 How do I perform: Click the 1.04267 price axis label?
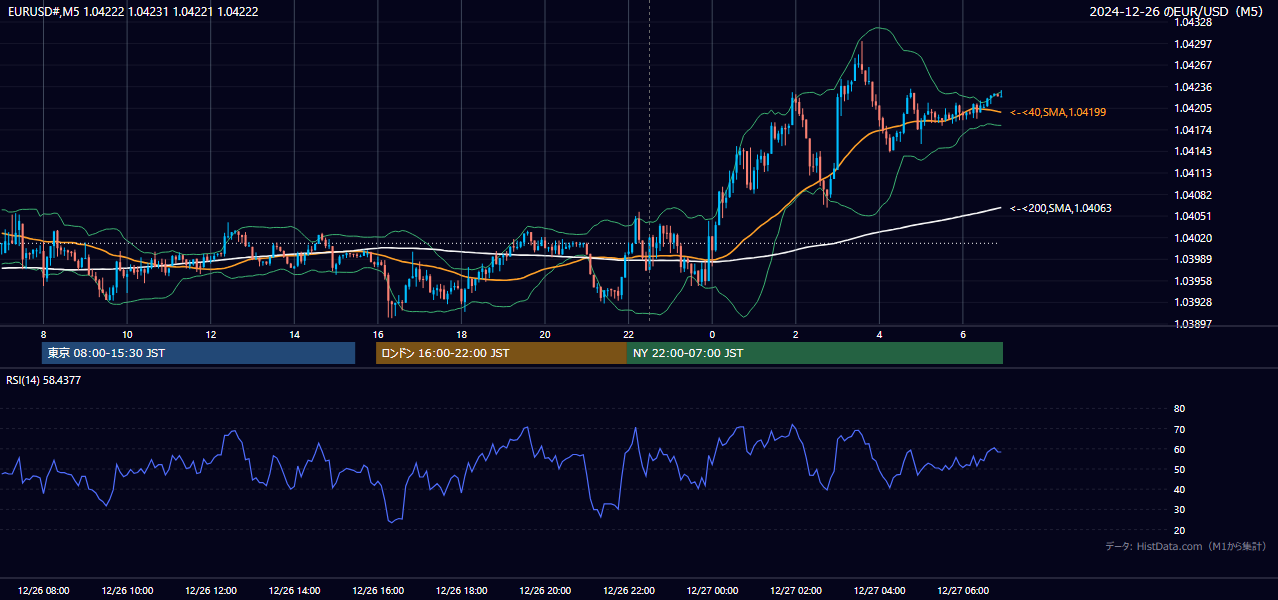[x=1192, y=65]
